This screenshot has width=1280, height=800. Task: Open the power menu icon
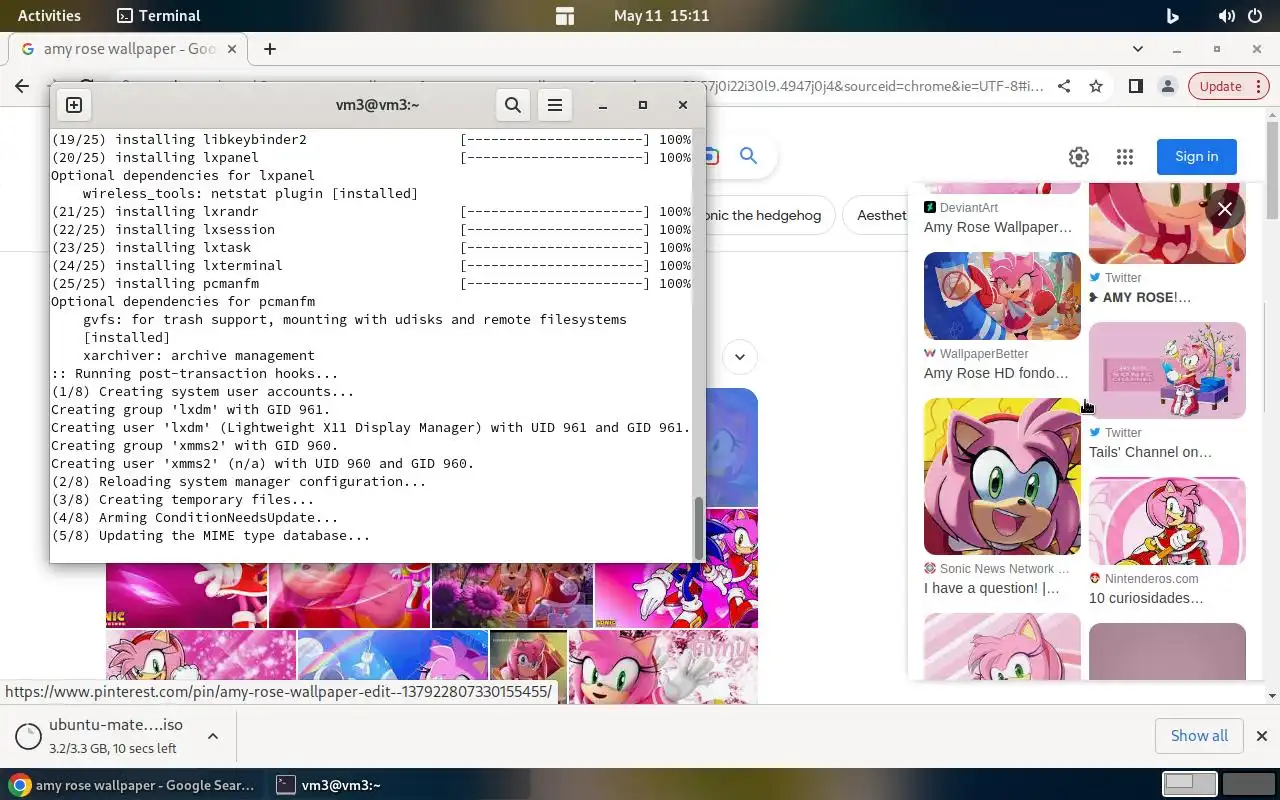(1256, 15)
